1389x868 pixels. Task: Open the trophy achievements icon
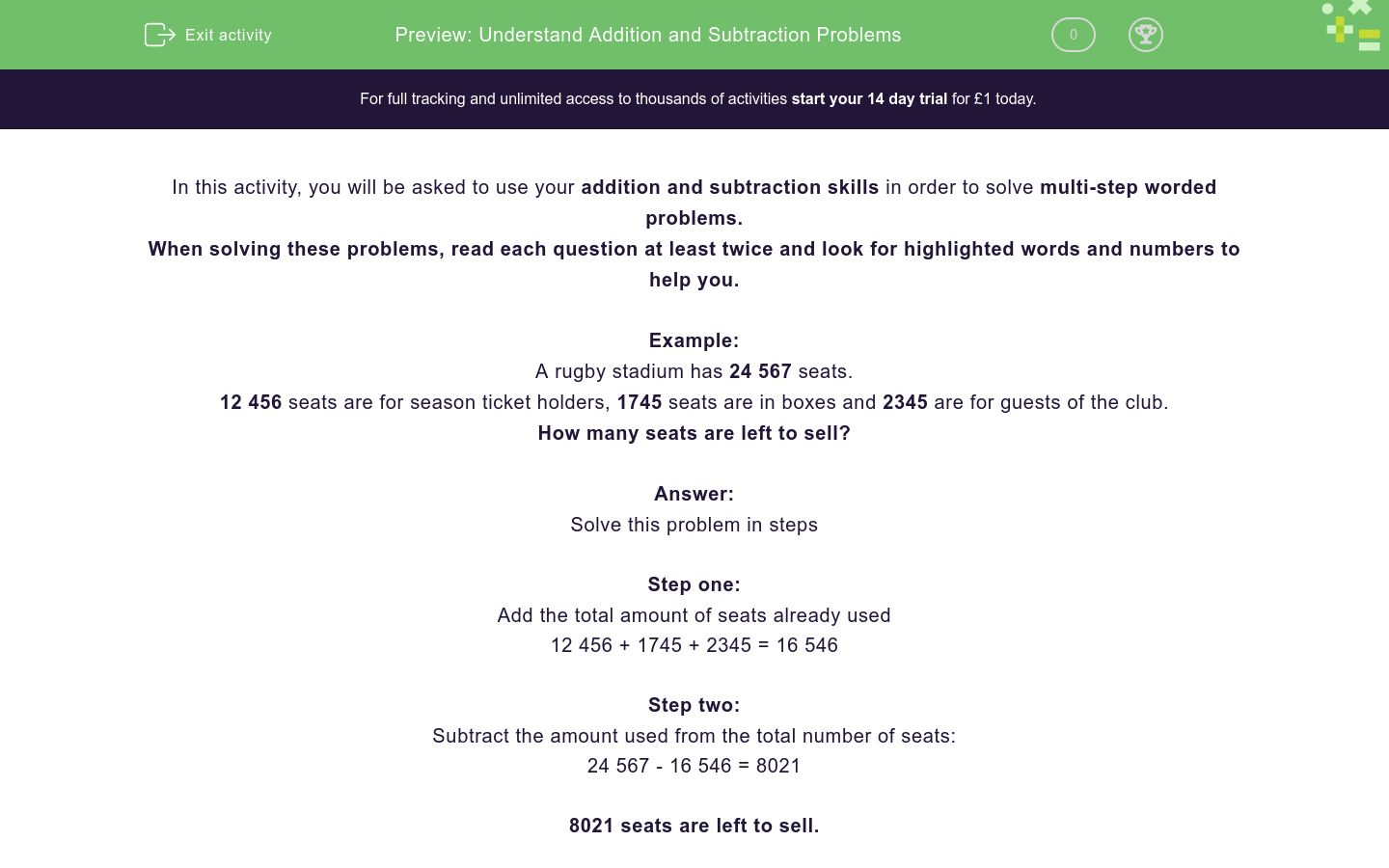[x=1145, y=35]
